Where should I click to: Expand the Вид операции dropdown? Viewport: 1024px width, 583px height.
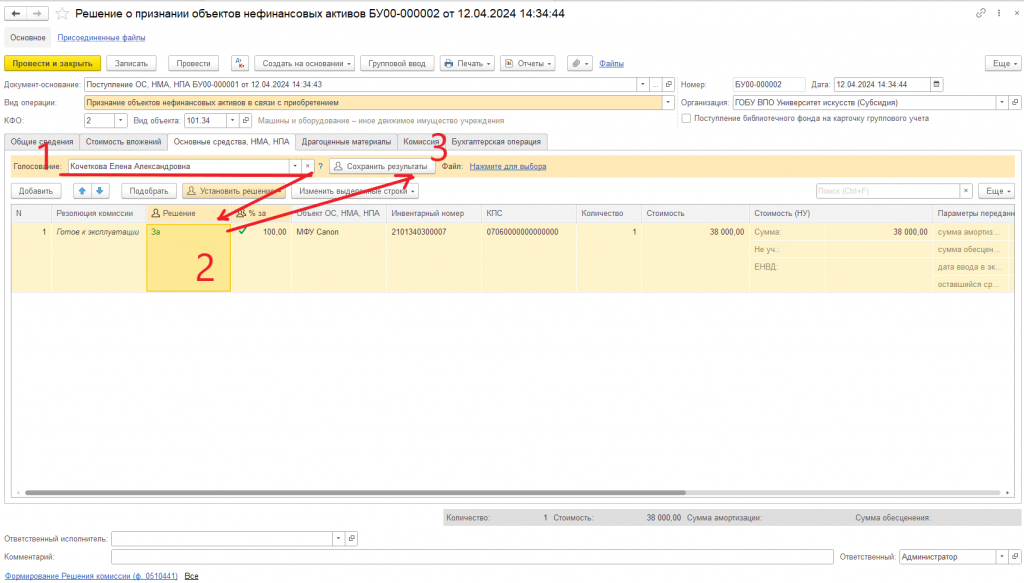click(668, 102)
